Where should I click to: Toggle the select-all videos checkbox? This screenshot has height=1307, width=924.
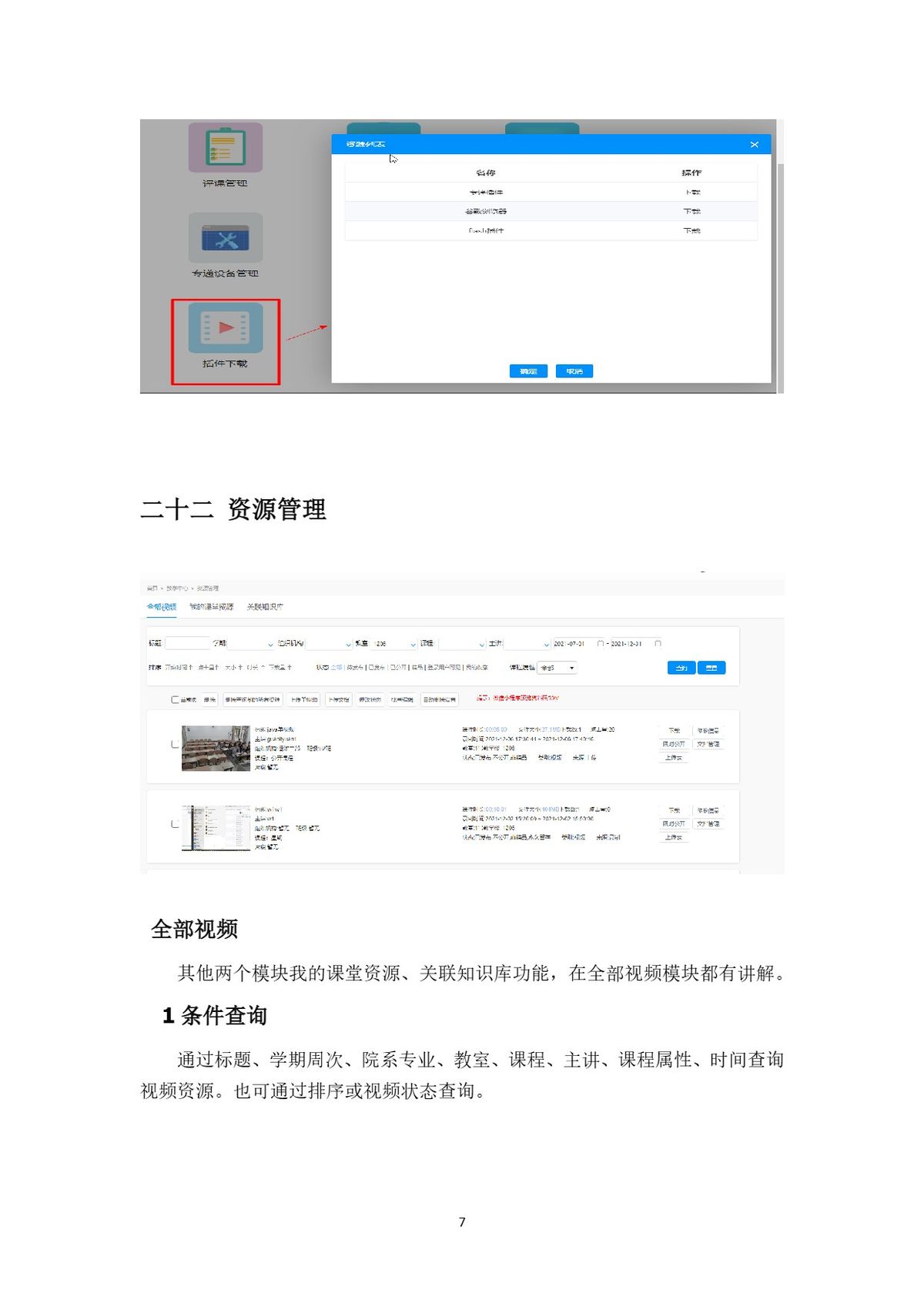point(175,700)
